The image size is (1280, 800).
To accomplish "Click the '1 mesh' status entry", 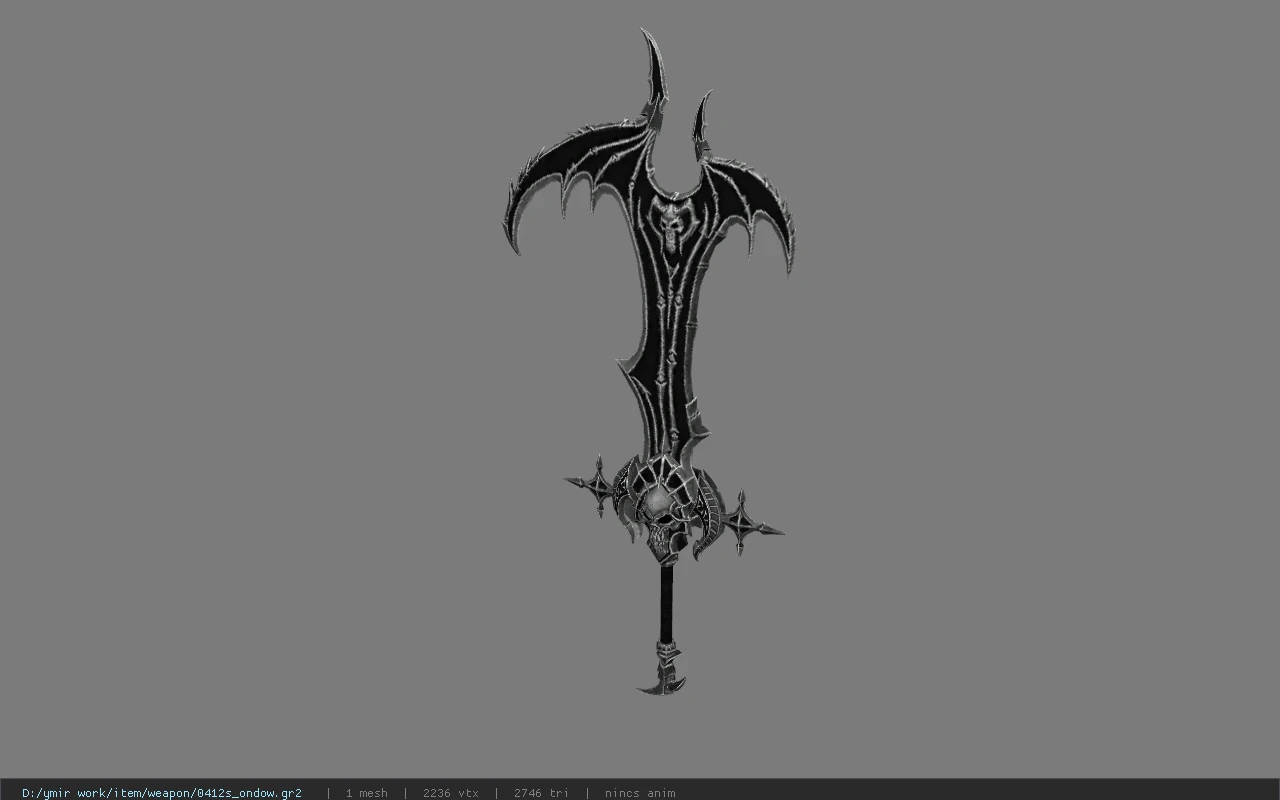I will [x=366, y=793].
